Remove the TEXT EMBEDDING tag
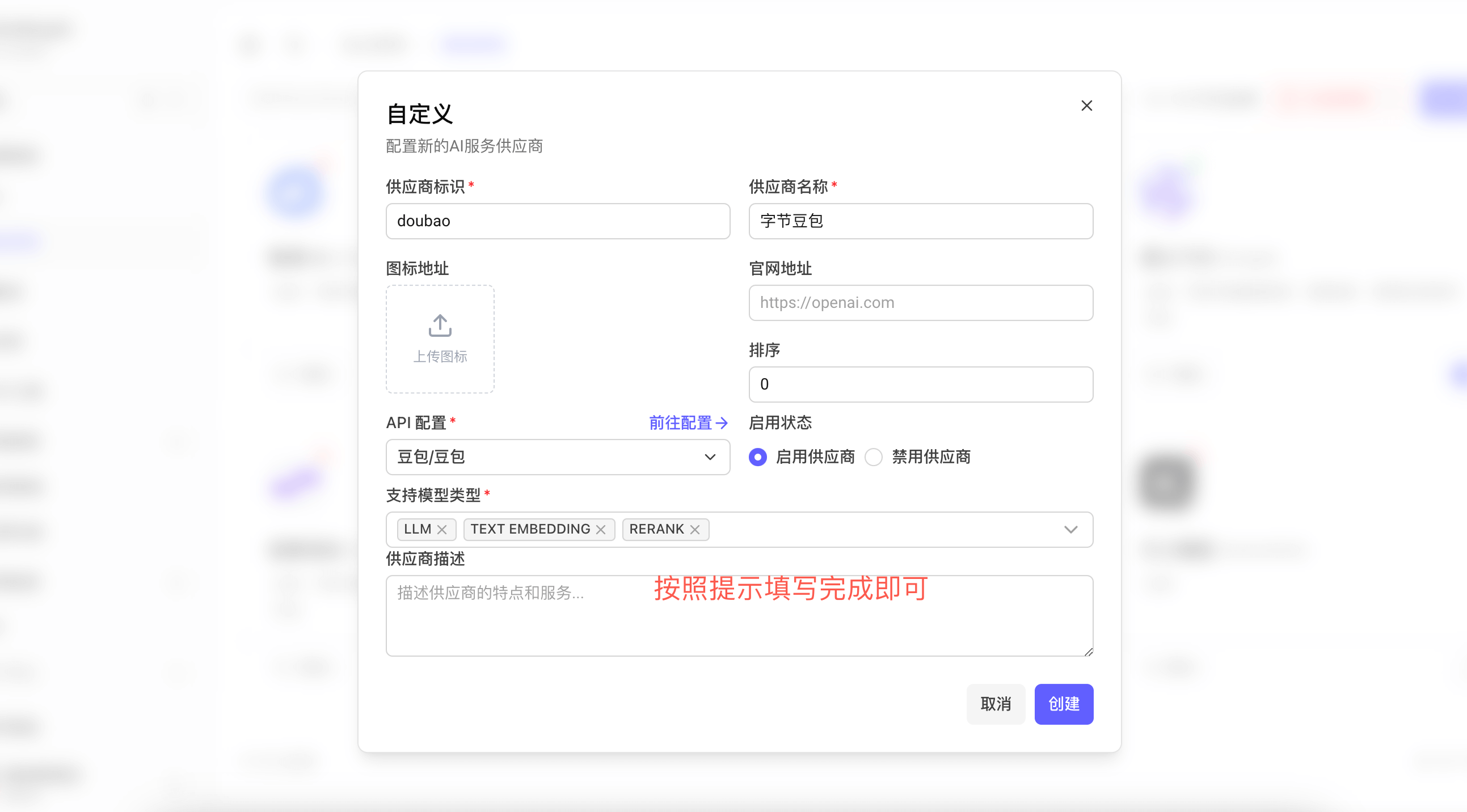This screenshot has height=812, width=1467. pos(600,530)
